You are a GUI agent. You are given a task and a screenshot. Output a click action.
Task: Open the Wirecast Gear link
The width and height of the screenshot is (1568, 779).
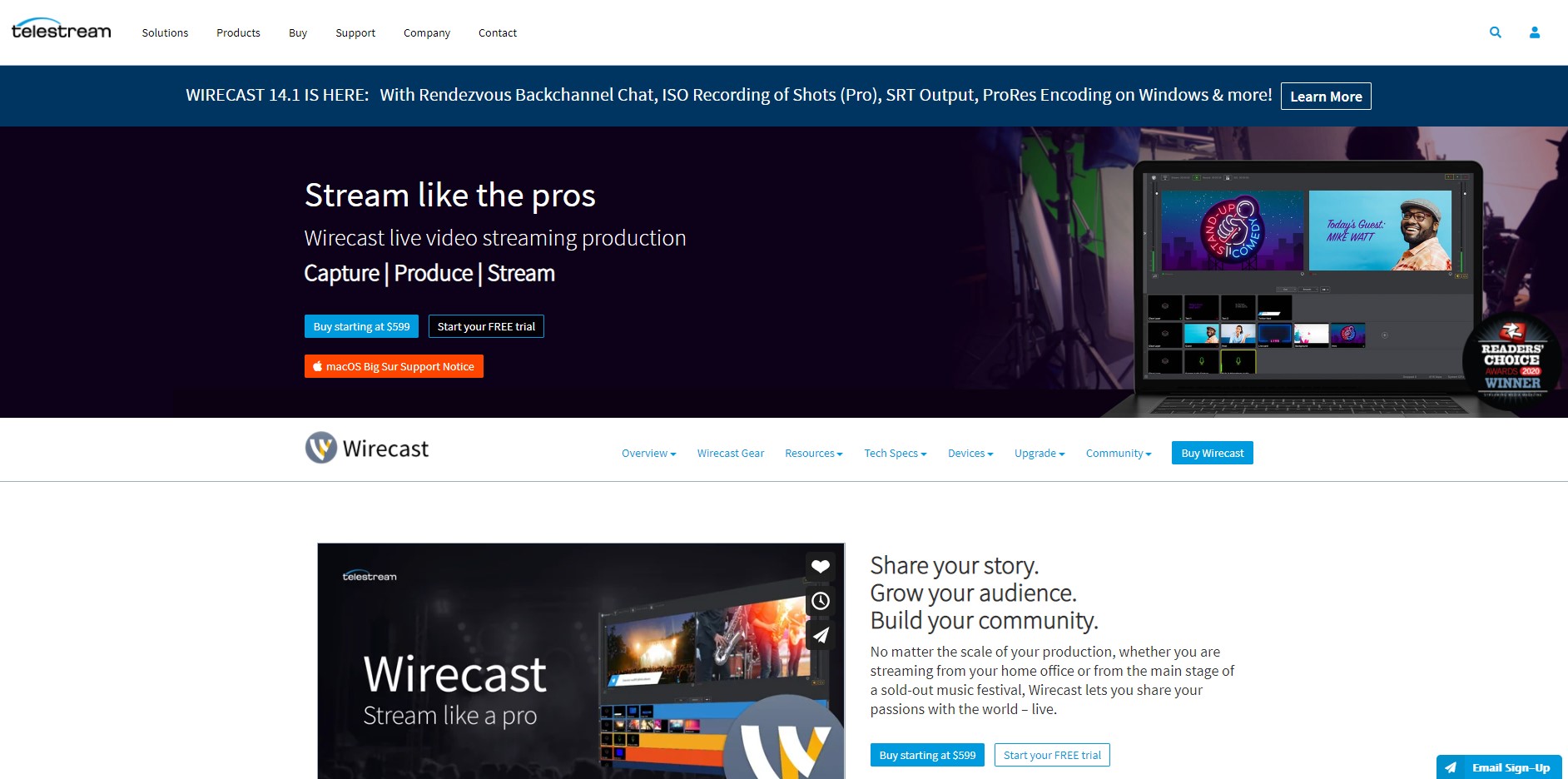pyautogui.click(x=731, y=454)
